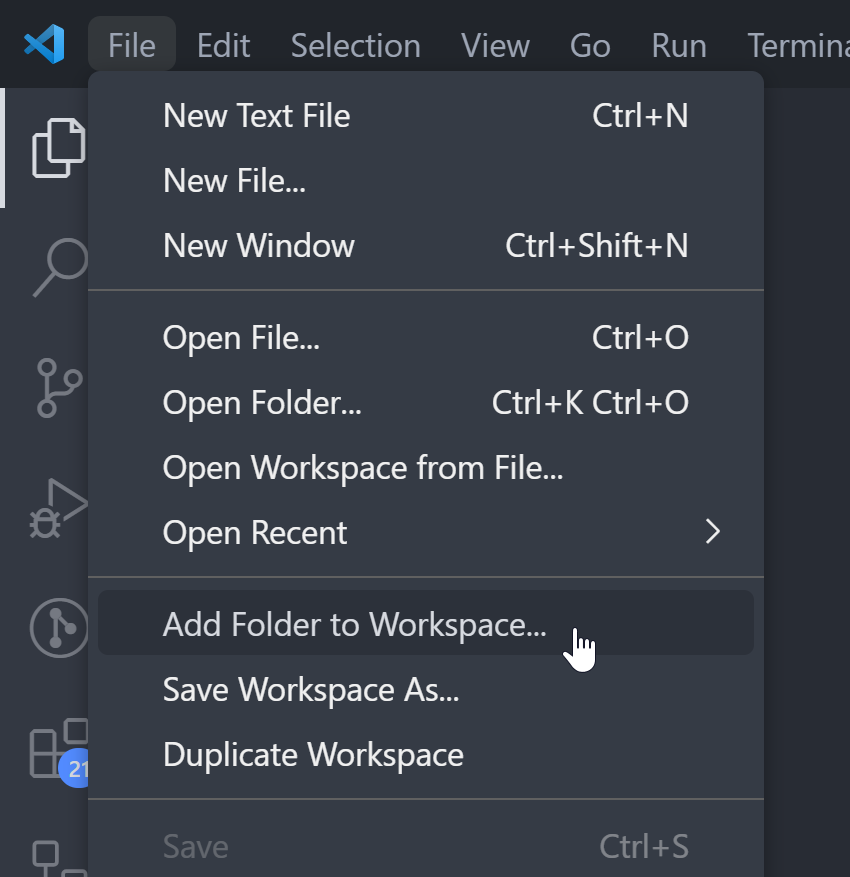Choose Open Folder... from the menu
850x877 pixels.
coord(262,403)
